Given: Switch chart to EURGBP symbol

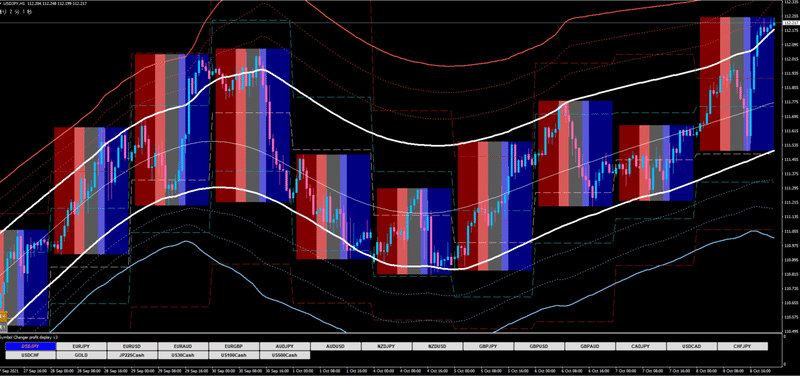Looking at the screenshot, I should [x=234, y=346].
